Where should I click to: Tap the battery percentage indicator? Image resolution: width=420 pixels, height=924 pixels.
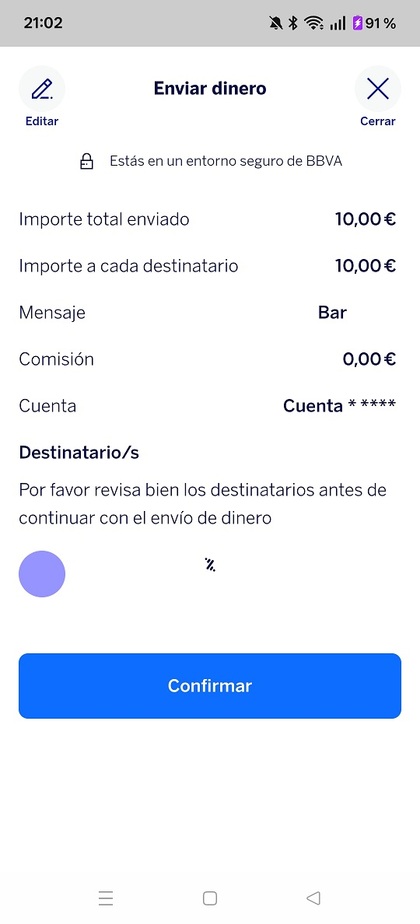[x=374, y=24]
